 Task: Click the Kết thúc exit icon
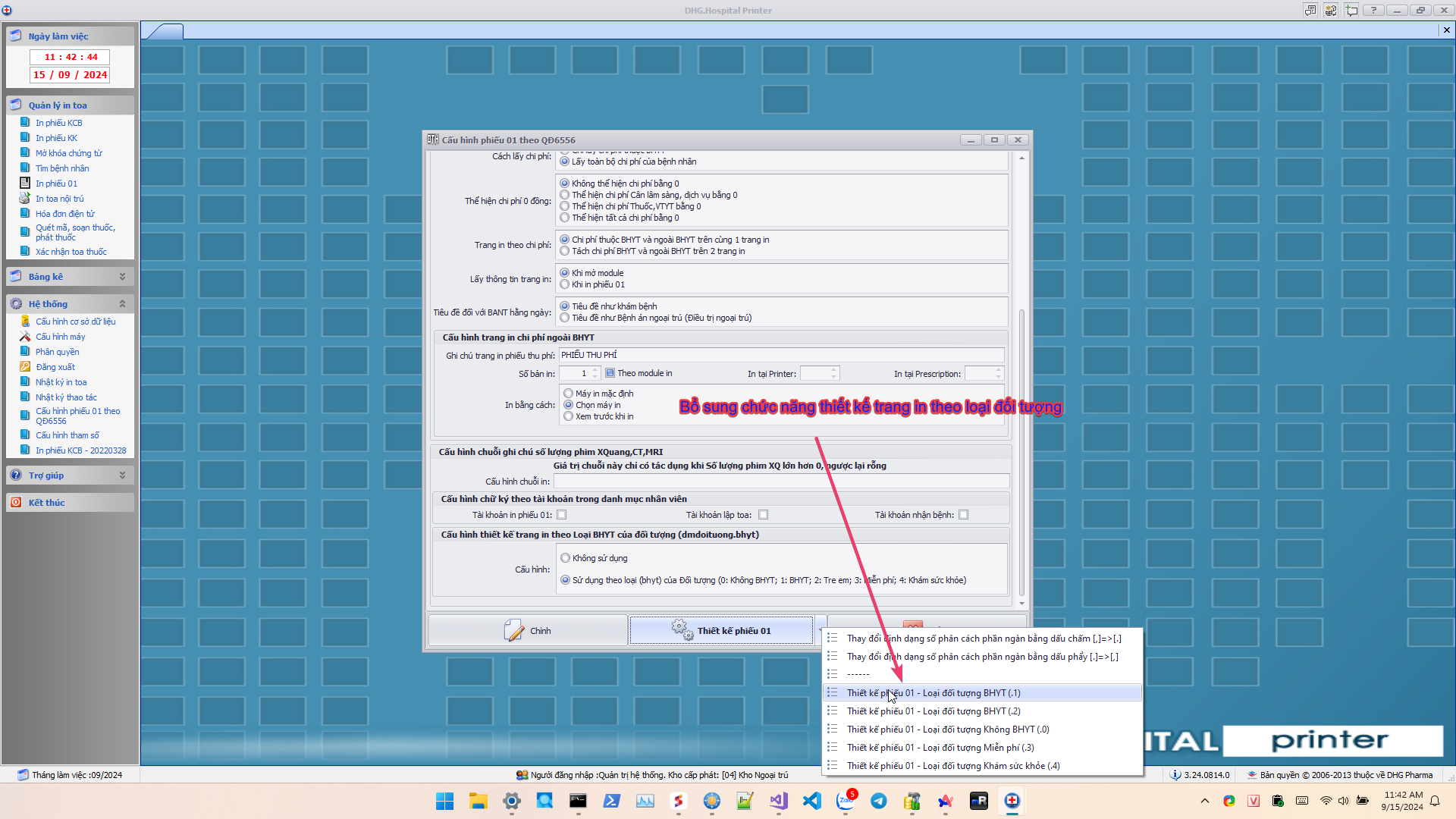pyautogui.click(x=16, y=502)
